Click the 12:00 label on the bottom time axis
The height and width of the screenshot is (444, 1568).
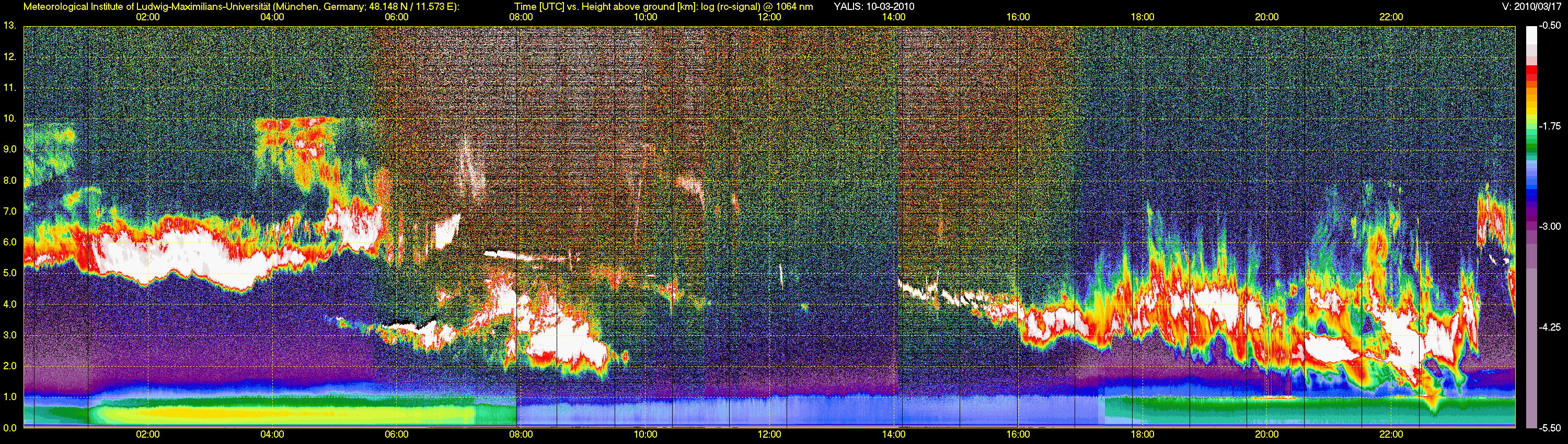(769, 435)
